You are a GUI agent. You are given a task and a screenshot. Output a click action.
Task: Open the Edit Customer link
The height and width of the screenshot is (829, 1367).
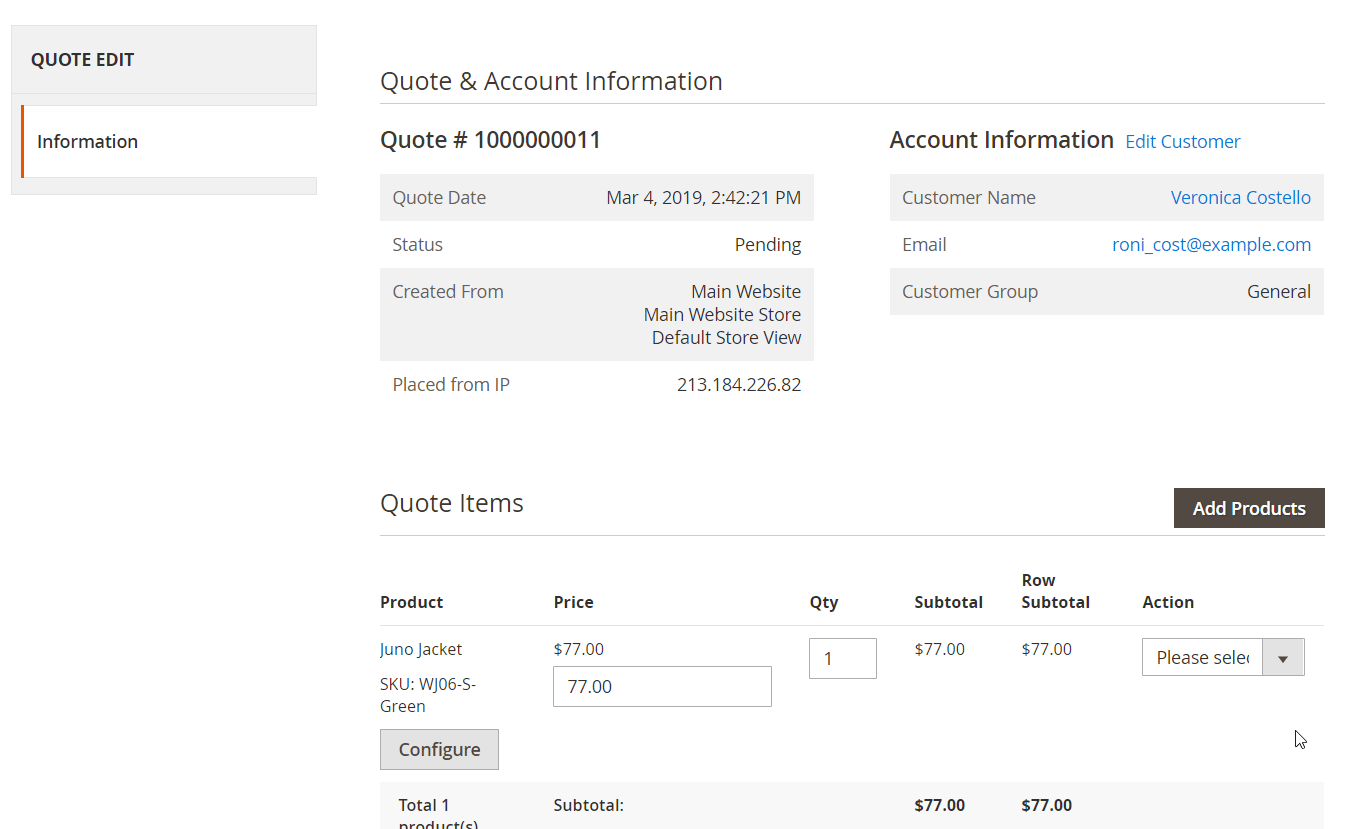point(1182,142)
